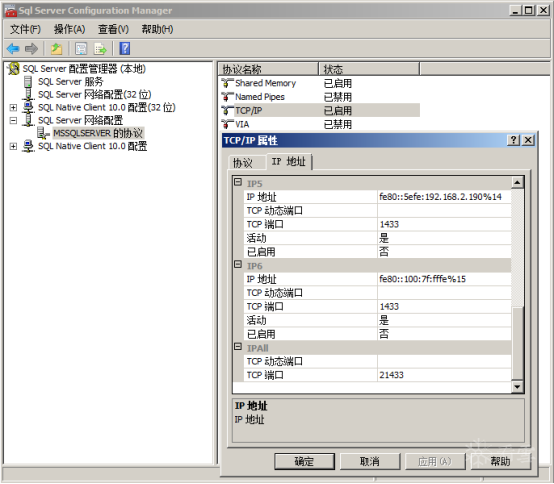Viewport: 554px width, 484px height.
Task: Click the IP5 TCP 动态端口 label
Action: click(x=275, y=211)
